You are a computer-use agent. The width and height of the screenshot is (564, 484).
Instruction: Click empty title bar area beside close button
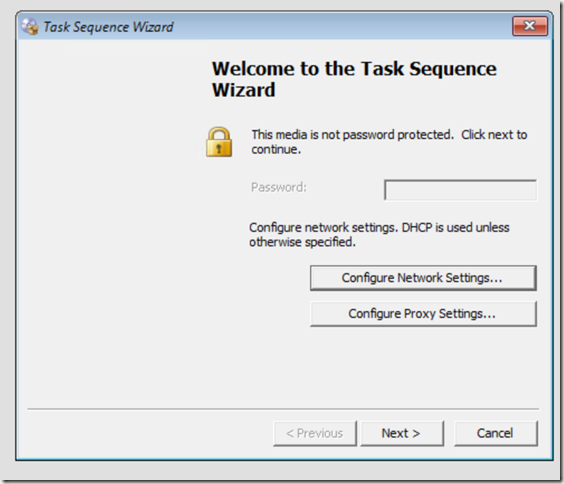pyautogui.click(x=342, y=27)
